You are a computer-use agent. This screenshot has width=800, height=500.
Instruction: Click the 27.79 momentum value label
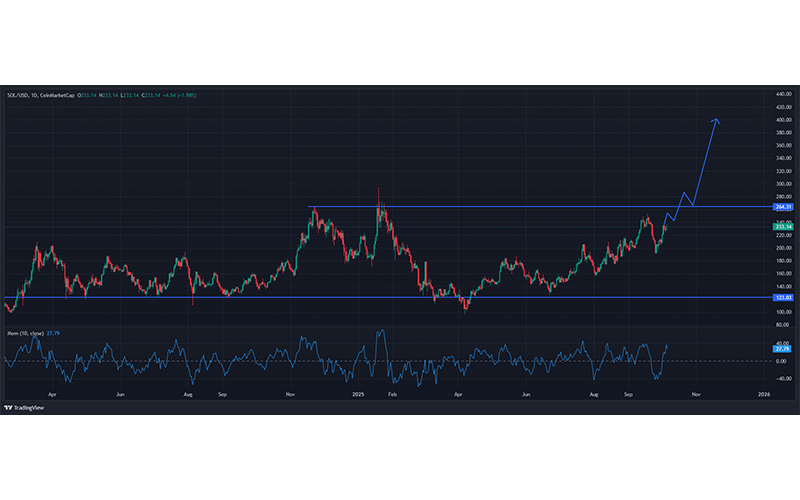click(783, 350)
